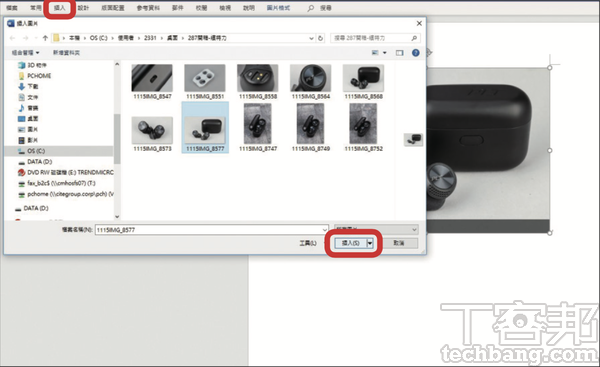Click the small earbuds preview thumbnail beside dialog

pyautogui.click(x=413, y=139)
